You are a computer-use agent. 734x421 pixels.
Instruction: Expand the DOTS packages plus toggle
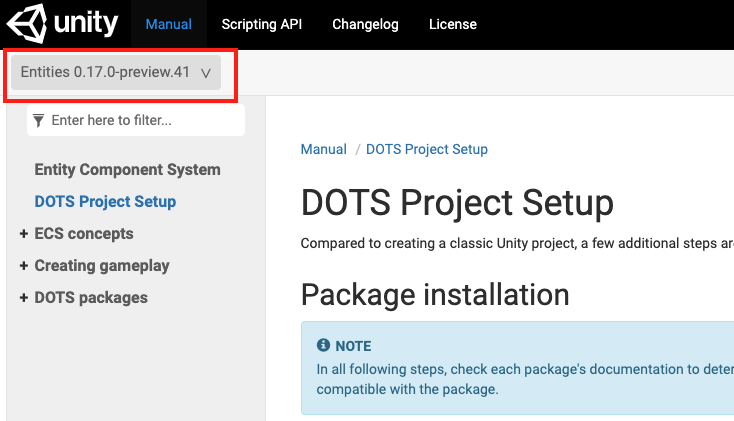(x=24, y=297)
